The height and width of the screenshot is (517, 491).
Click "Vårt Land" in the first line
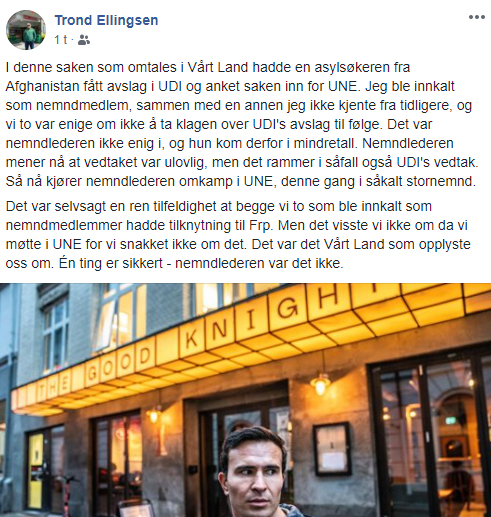(x=218, y=67)
